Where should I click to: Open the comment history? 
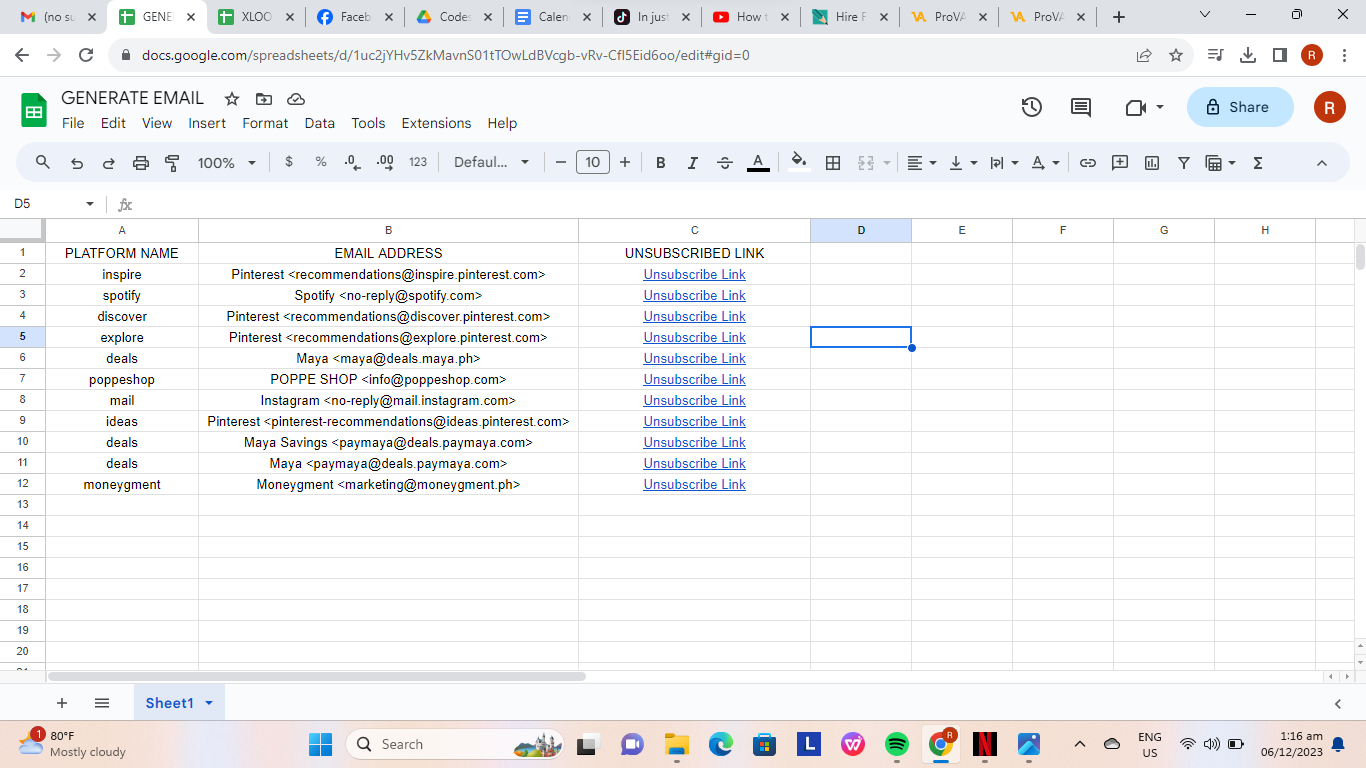pos(1081,107)
